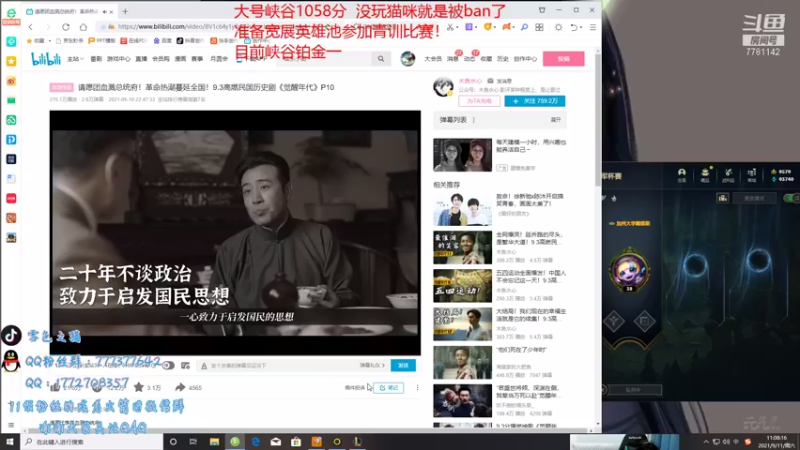Click the browser back arrow

[31, 27]
